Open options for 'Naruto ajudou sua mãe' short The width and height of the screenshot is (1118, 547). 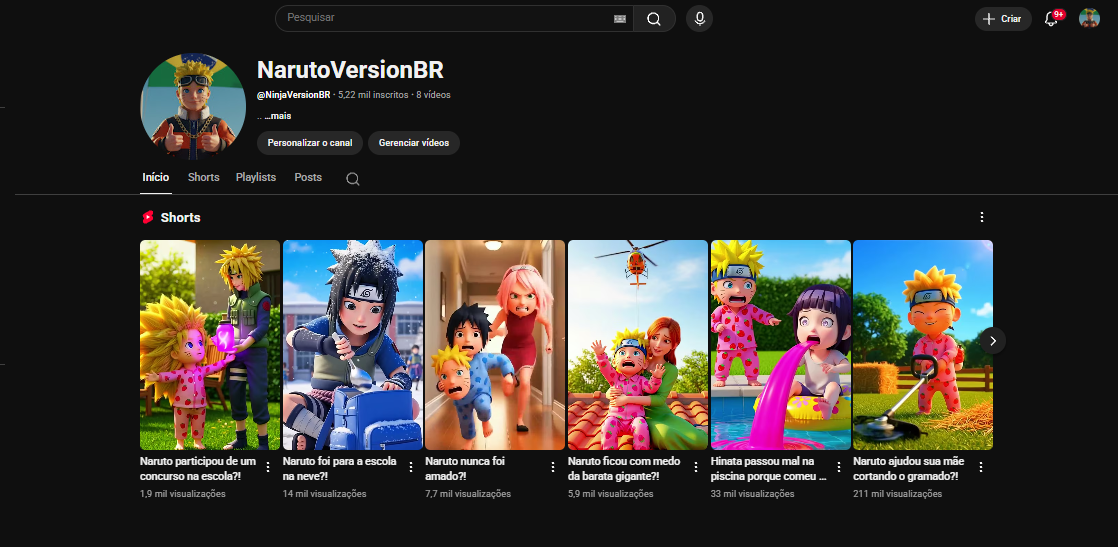click(x=981, y=467)
